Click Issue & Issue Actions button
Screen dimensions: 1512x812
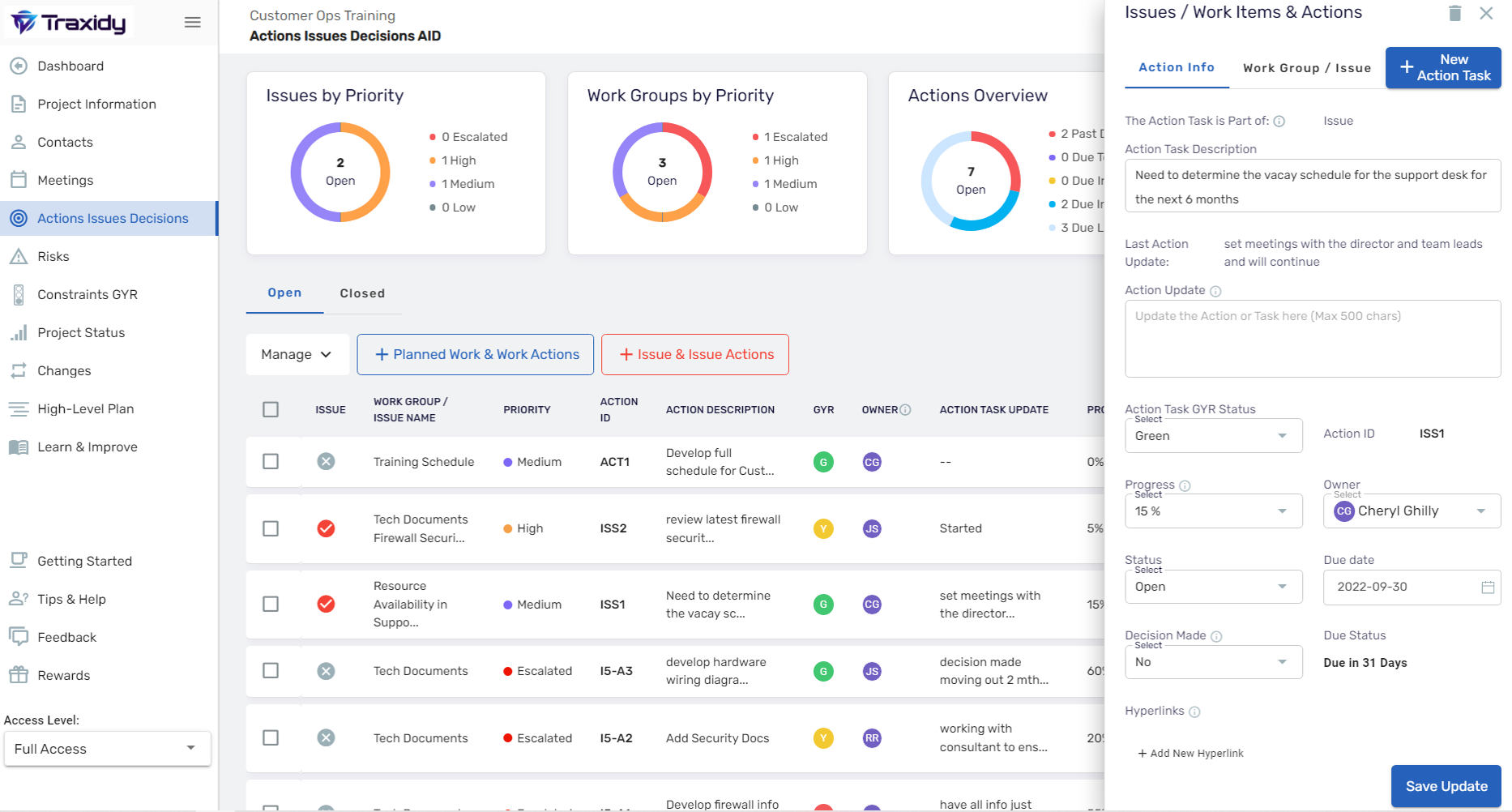694,354
